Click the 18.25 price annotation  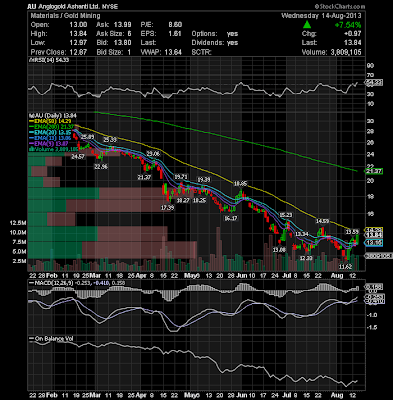199,200
